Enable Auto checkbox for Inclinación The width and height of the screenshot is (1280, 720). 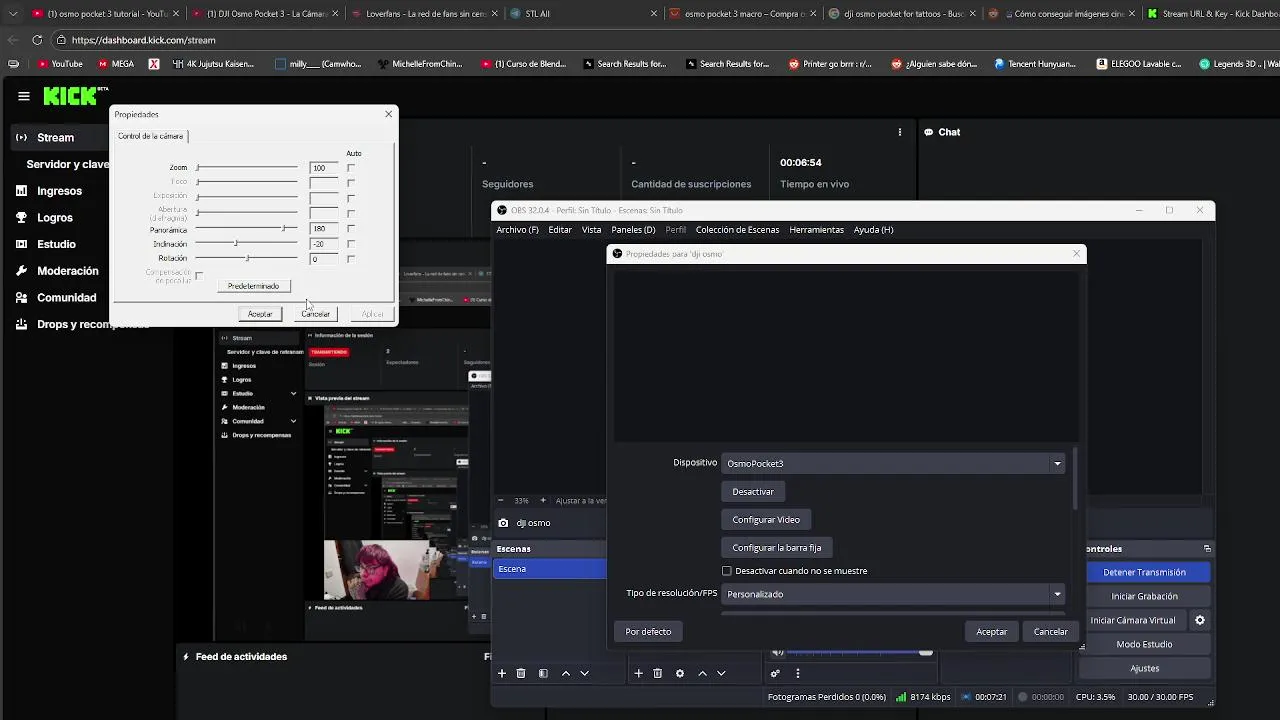coord(351,244)
